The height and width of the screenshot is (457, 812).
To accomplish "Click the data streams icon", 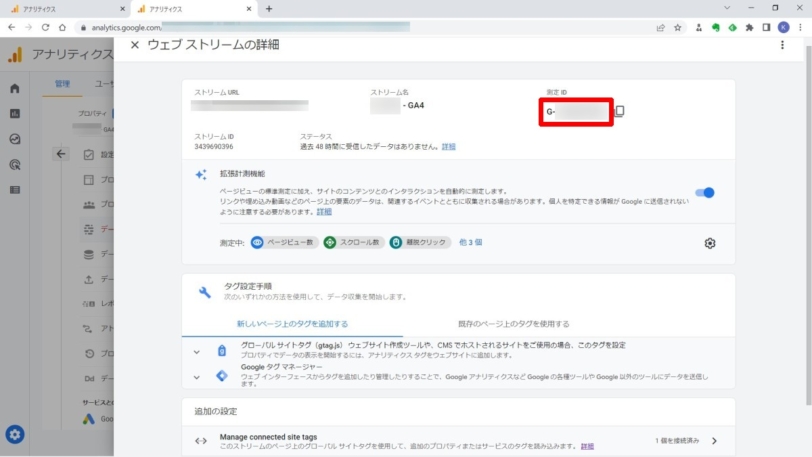I will 89,229.
